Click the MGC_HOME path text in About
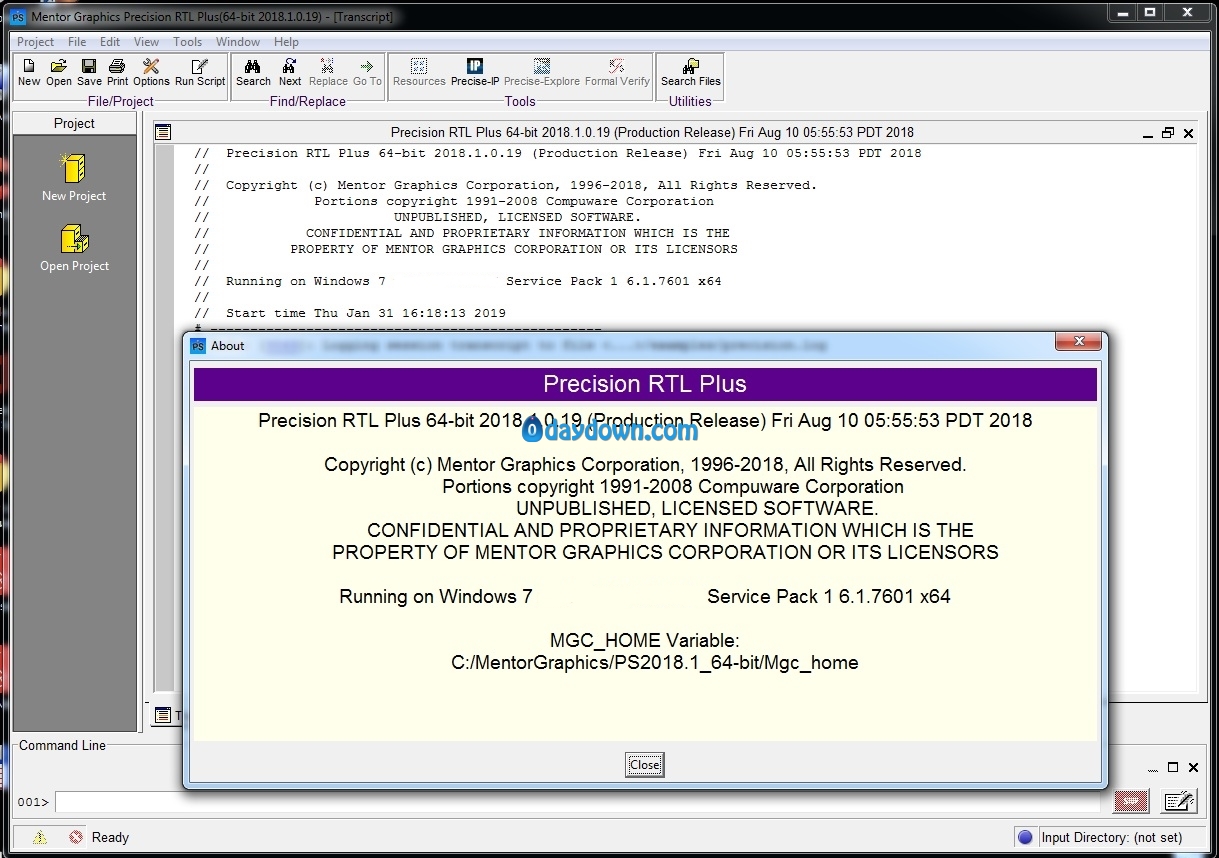Screen dimensions: 1219x858 655,662
